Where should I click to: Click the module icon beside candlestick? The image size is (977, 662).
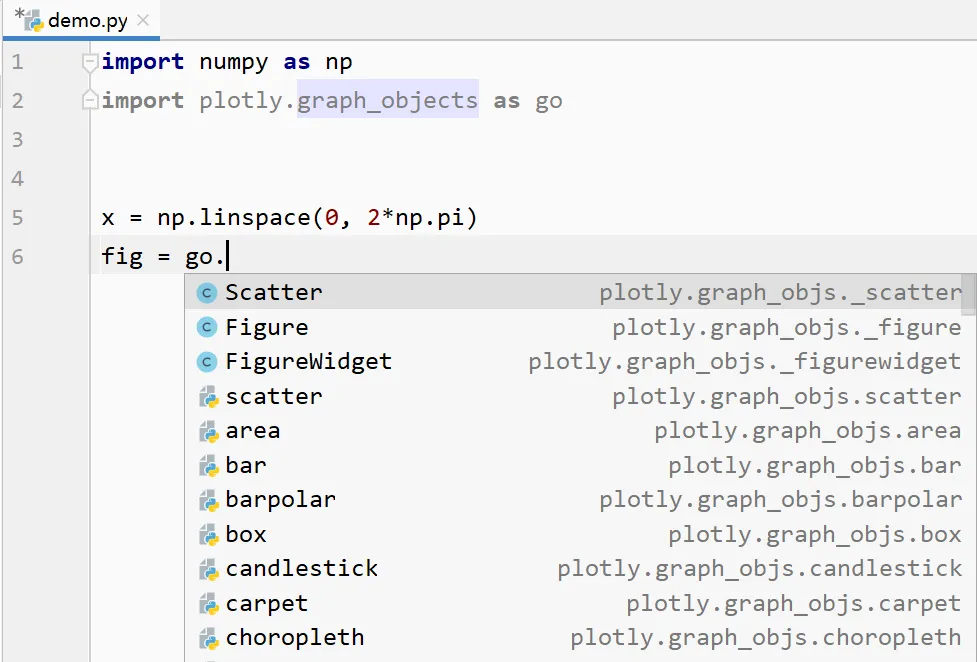pos(208,569)
